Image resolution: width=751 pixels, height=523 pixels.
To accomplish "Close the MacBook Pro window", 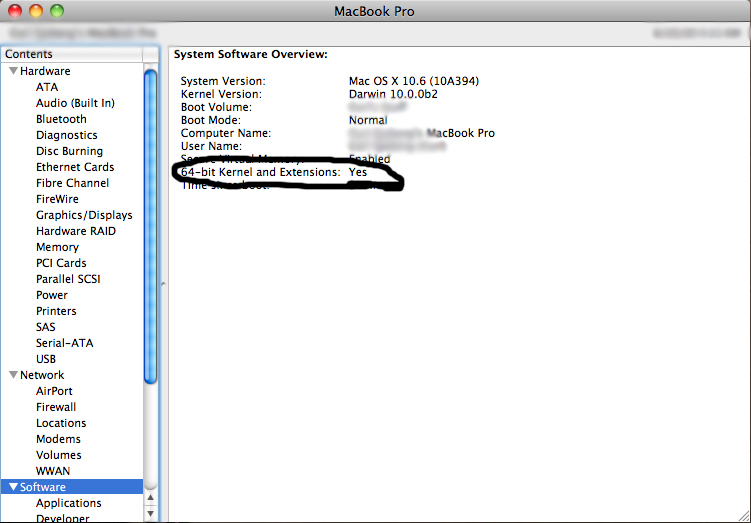I will 15,11.
